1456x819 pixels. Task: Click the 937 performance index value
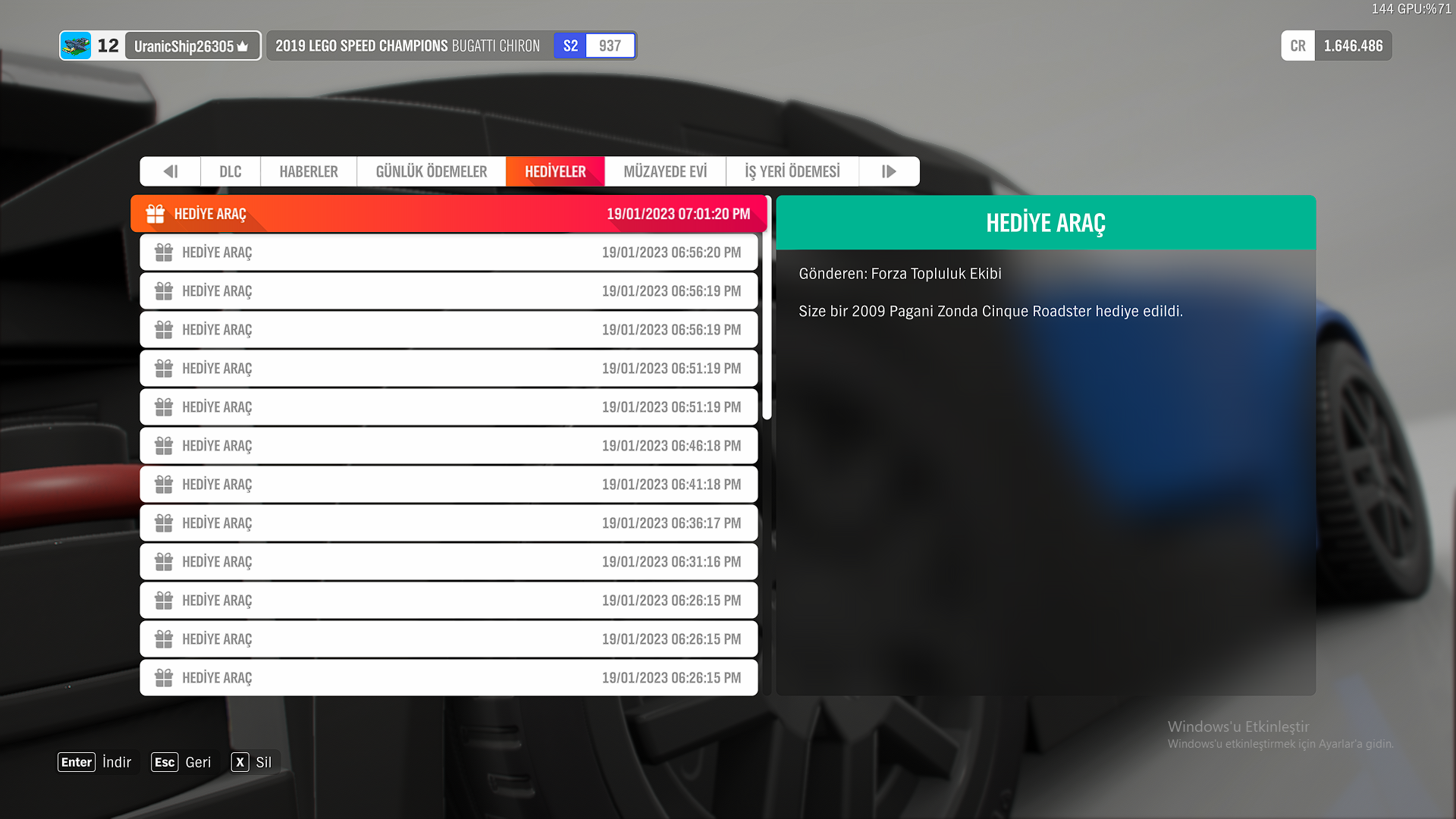point(610,45)
